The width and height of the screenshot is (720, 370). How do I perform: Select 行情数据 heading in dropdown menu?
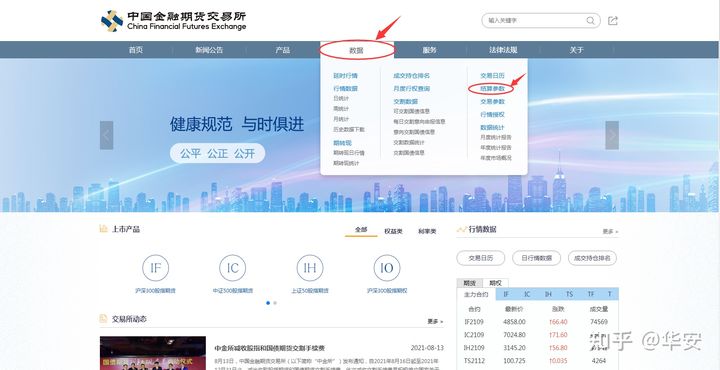345,89
